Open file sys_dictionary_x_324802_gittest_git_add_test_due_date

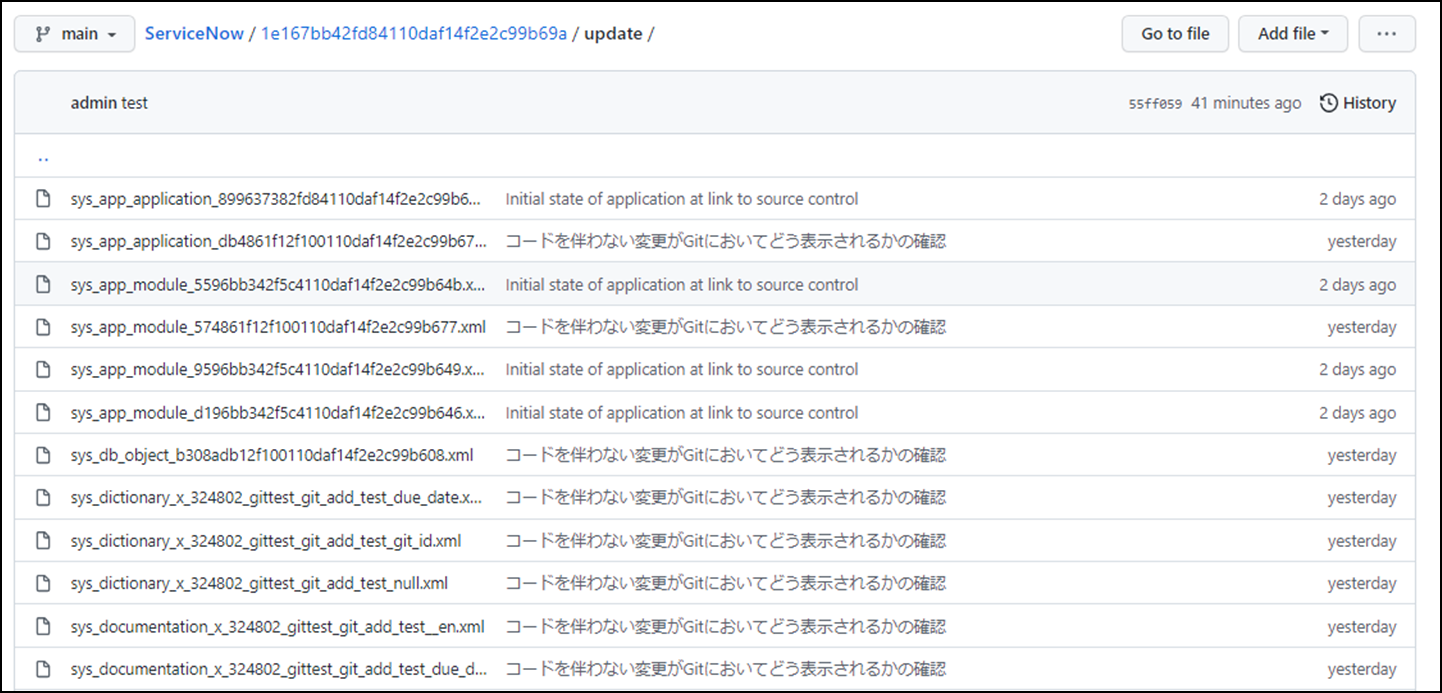[x=278, y=497]
